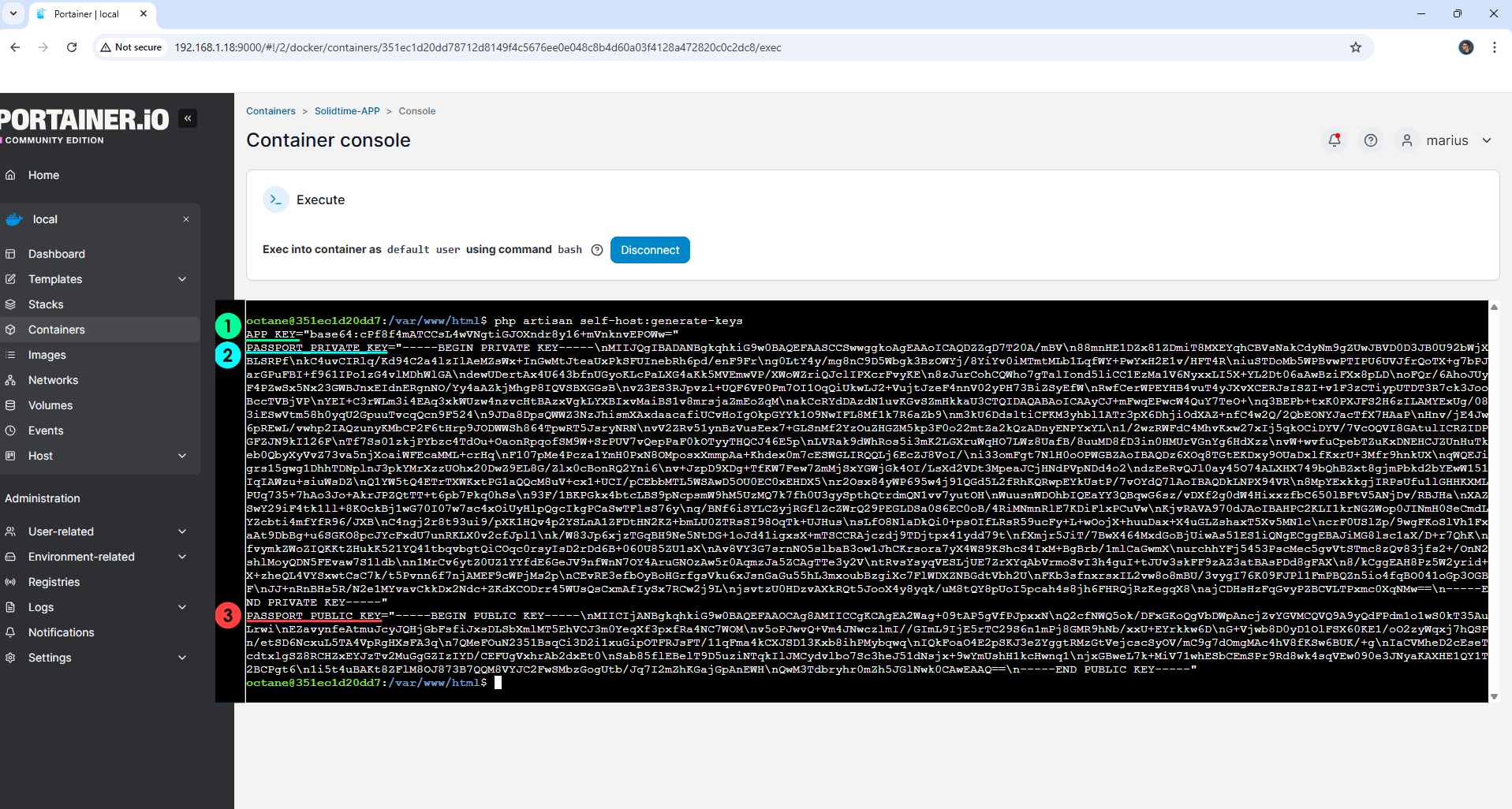Open the marius user dropdown
This screenshot has height=809, width=1512.
pos(1447,140)
